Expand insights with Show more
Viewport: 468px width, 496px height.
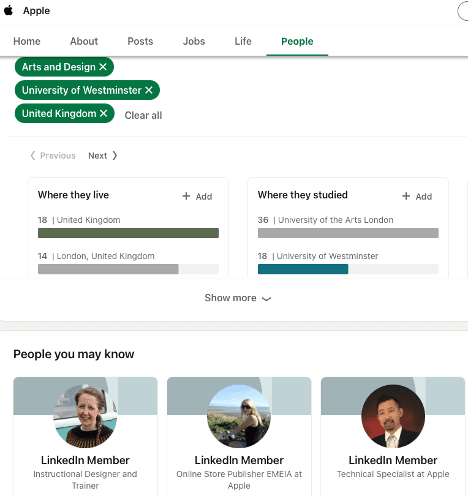tap(238, 298)
